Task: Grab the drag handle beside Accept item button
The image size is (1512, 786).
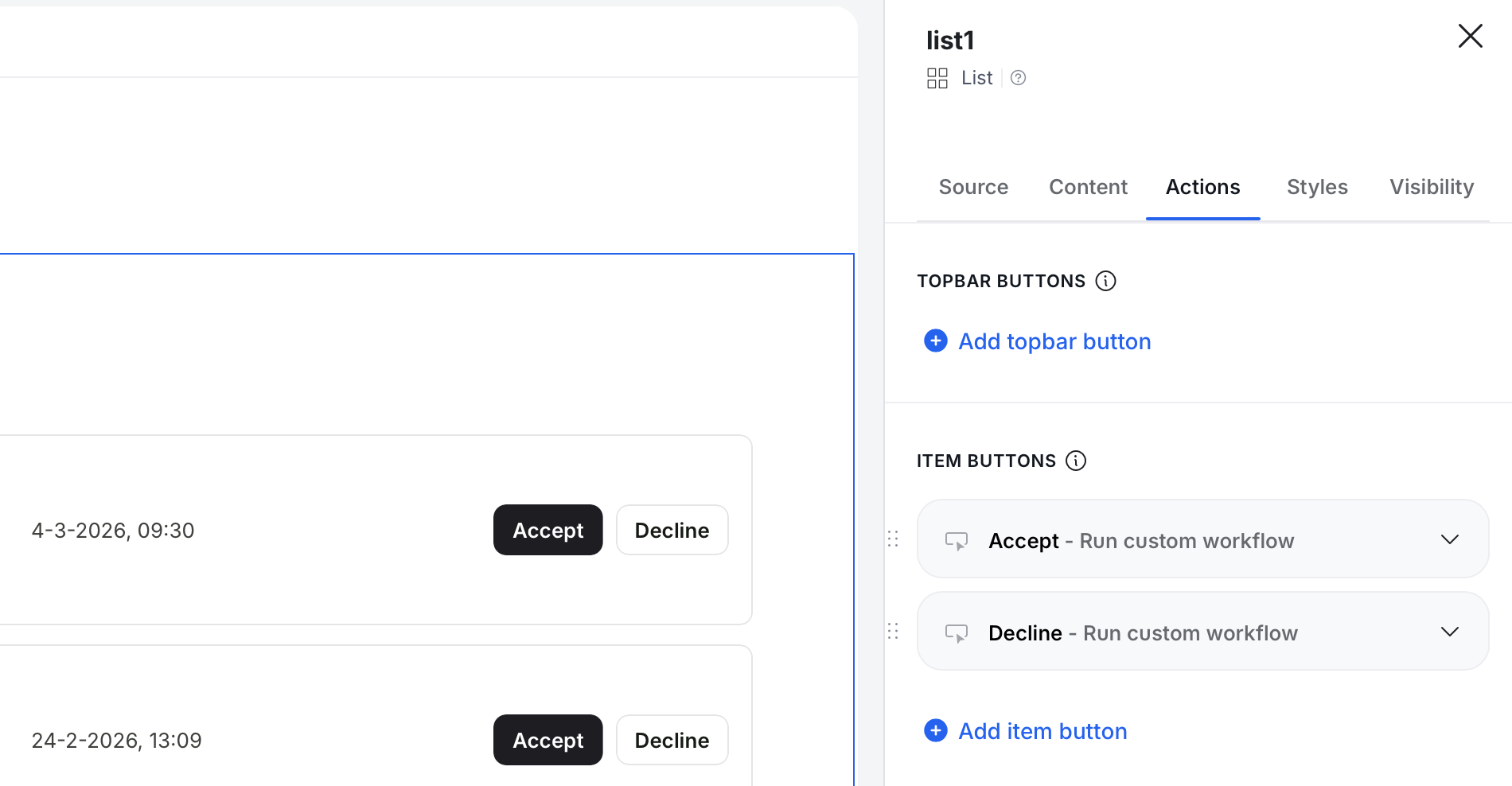Action: (893, 539)
